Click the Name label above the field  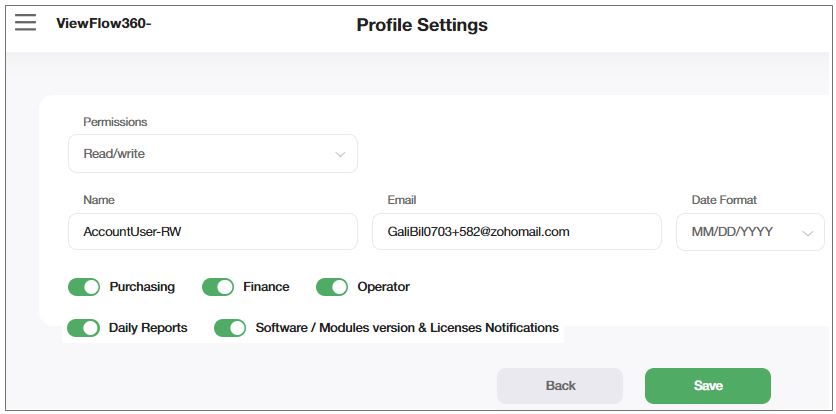99,200
